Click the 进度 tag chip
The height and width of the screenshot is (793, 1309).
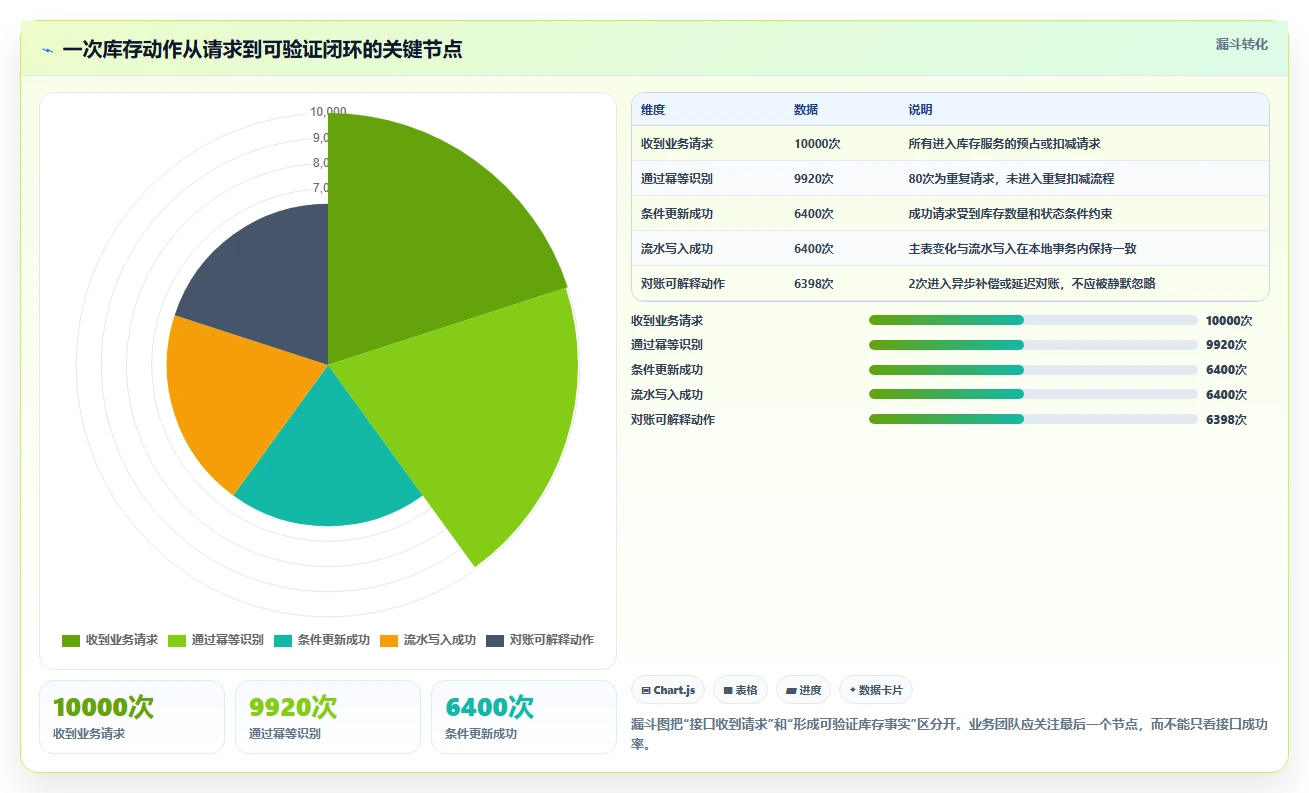803,690
